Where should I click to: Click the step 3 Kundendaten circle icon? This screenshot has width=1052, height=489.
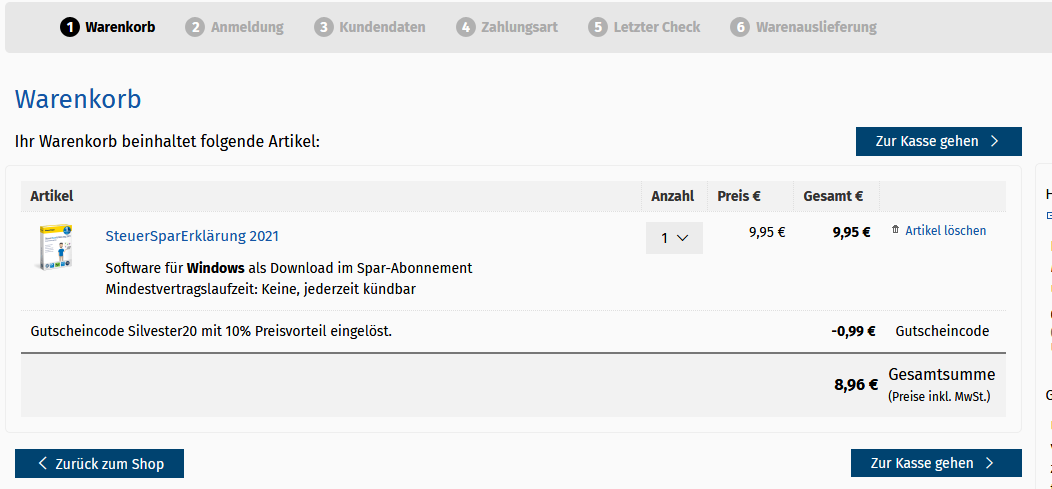tap(323, 28)
